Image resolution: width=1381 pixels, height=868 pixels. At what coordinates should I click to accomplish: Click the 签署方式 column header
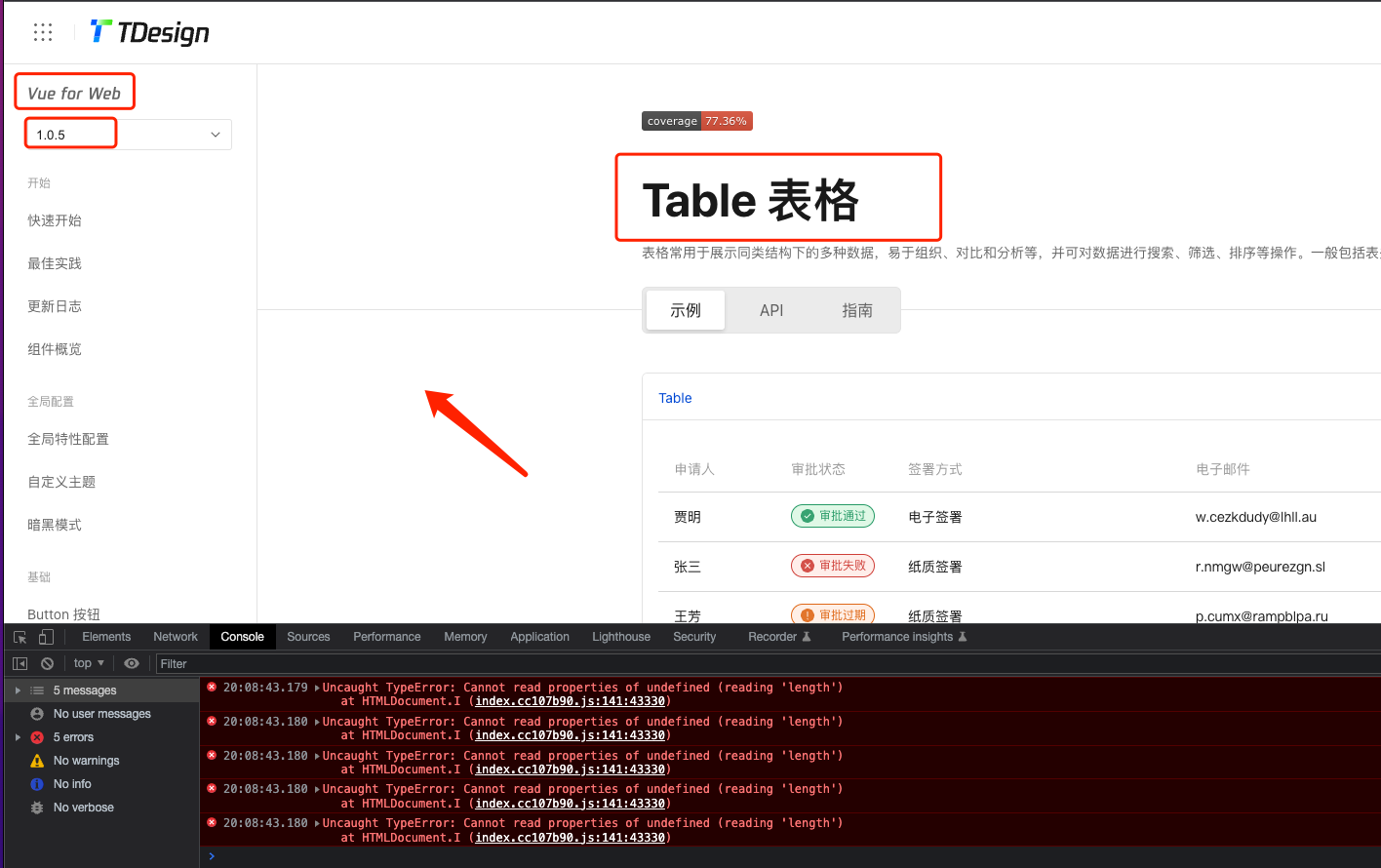(935, 469)
